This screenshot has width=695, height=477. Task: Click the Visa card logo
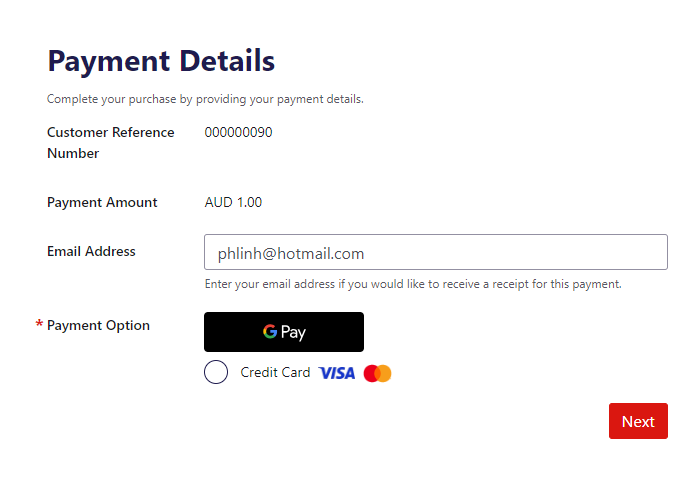(337, 373)
